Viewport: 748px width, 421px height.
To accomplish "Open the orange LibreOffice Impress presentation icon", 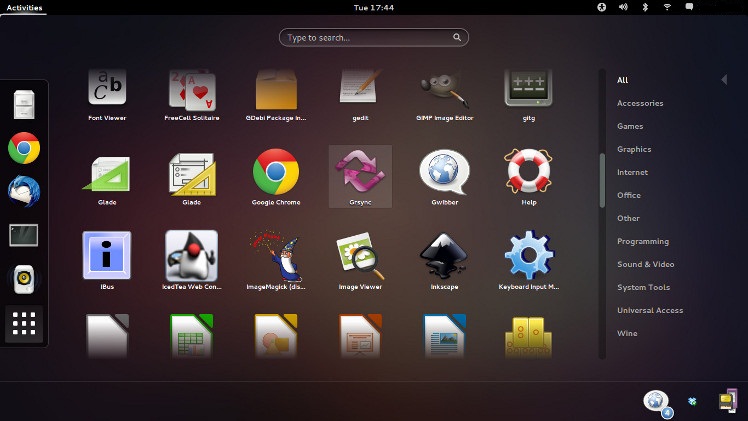I will coord(360,336).
